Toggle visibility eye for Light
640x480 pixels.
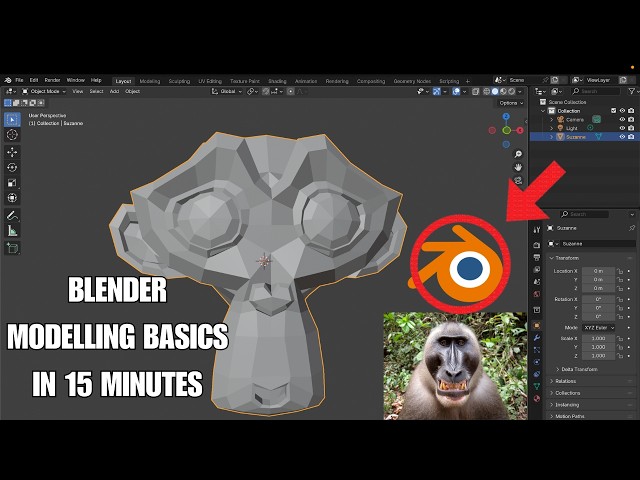622,128
